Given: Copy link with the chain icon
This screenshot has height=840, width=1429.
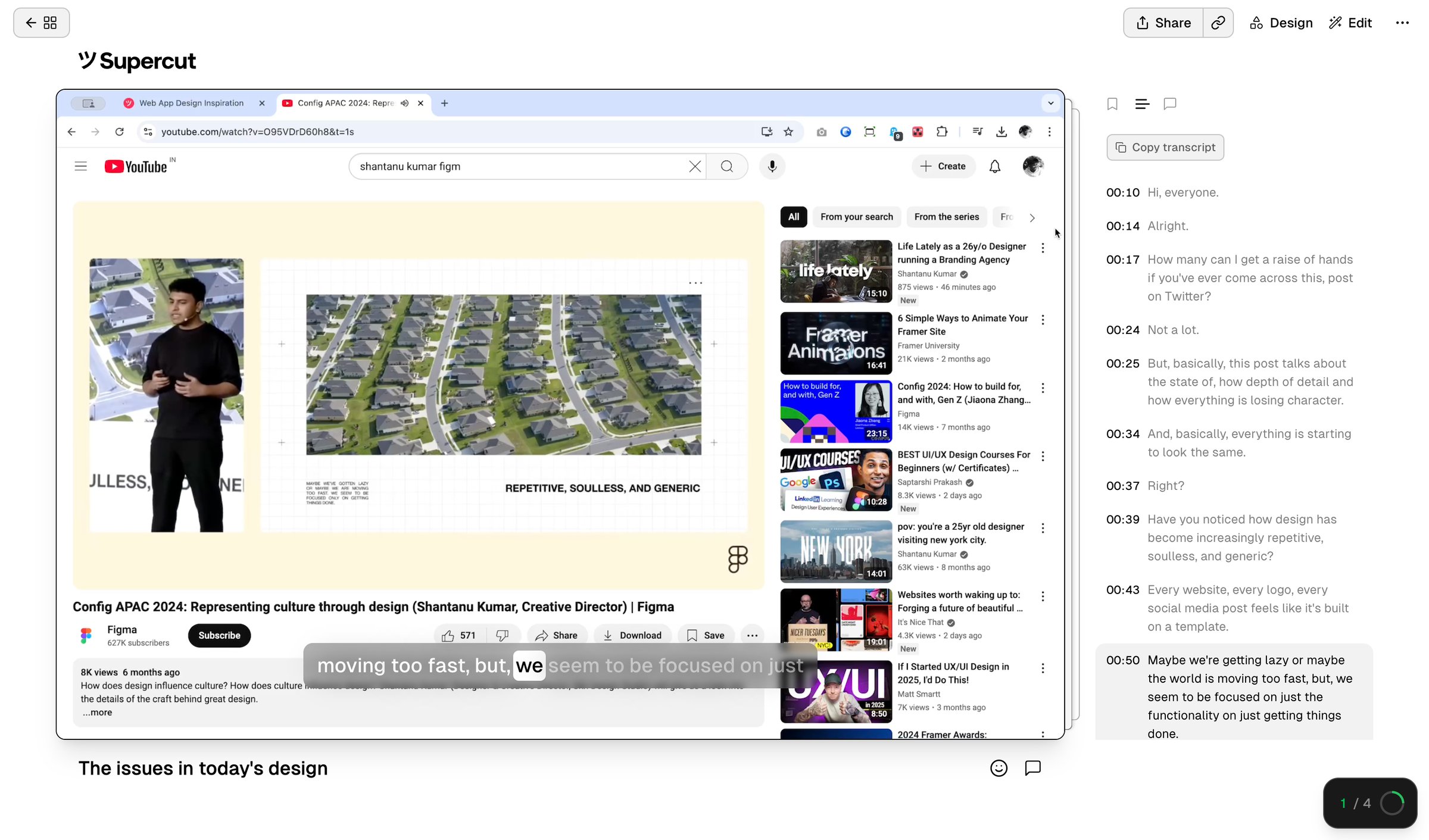Looking at the screenshot, I should [x=1218, y=23].
